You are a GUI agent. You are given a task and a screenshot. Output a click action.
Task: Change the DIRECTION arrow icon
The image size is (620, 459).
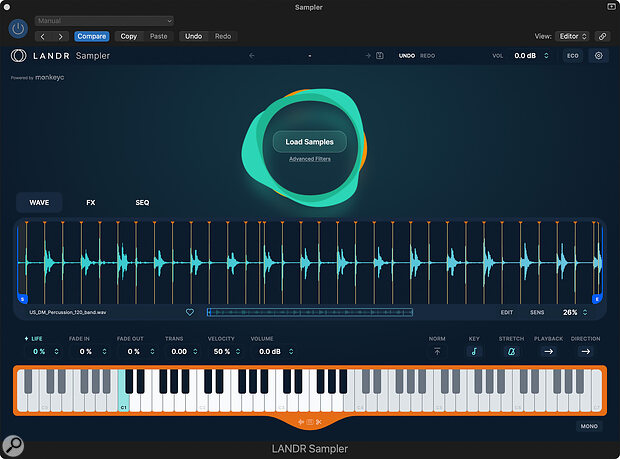click(586, 351)
